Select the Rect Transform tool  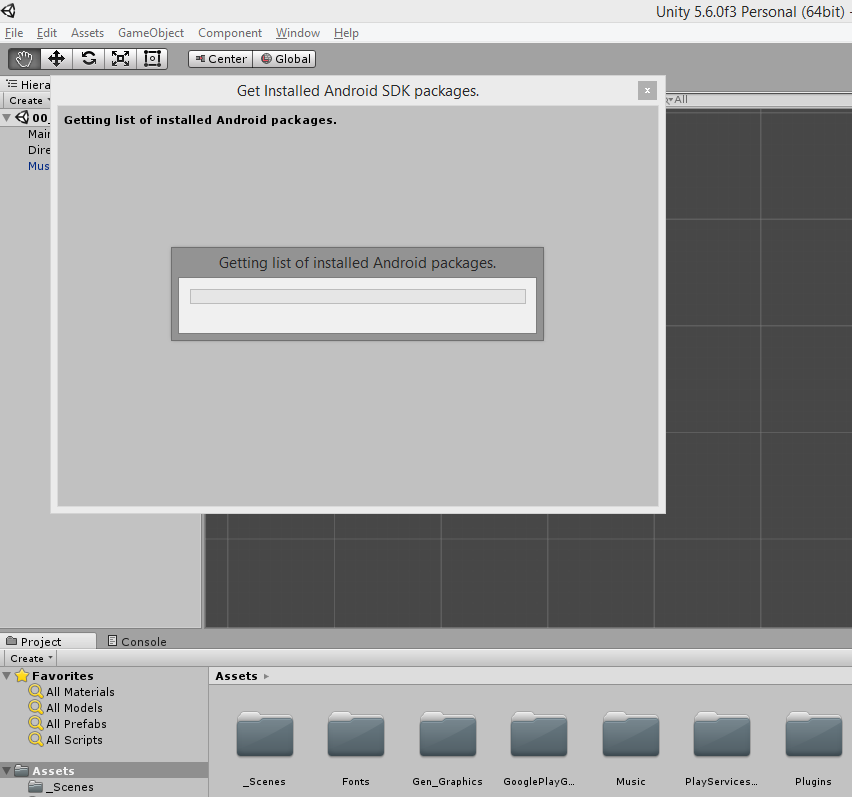pos(152,59)
